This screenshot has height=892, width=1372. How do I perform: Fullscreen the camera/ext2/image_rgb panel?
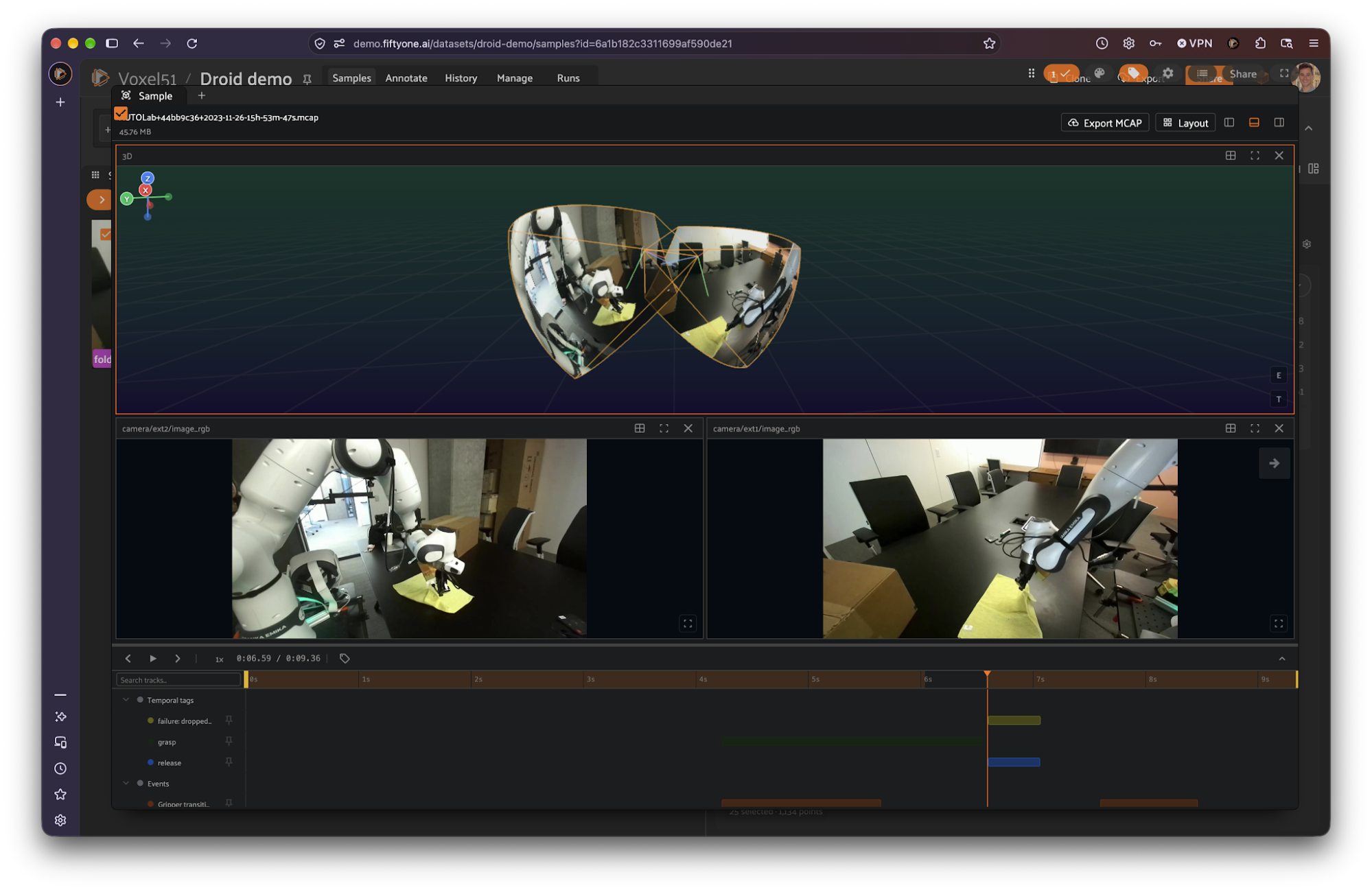(x=663, y=428)
